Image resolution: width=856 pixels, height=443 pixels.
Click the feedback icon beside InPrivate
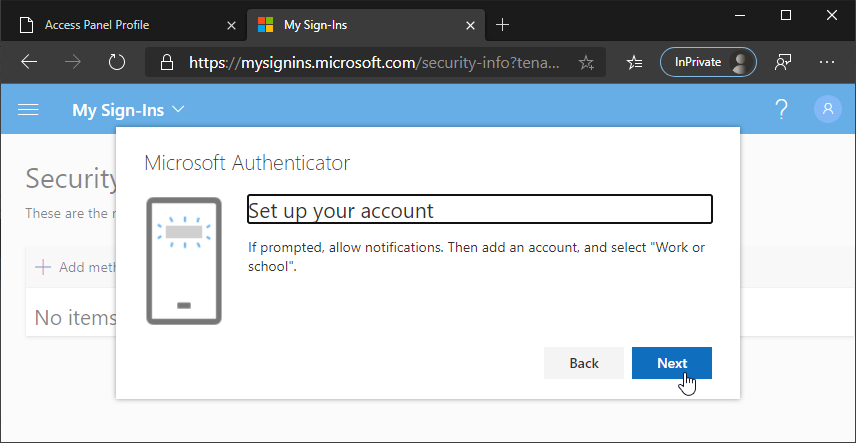point(784,63)
